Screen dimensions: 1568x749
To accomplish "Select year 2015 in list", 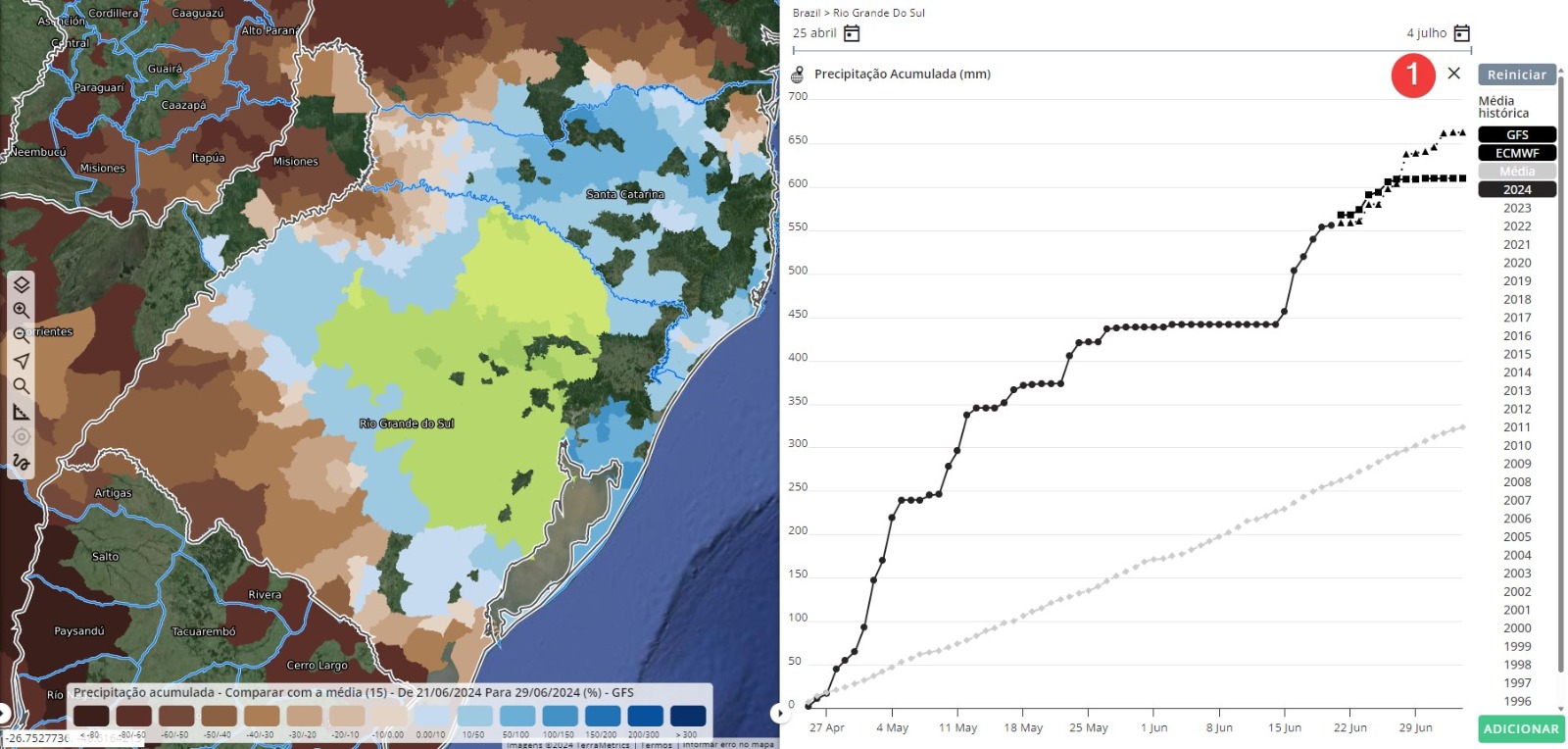I will (x=1516, y=354).
